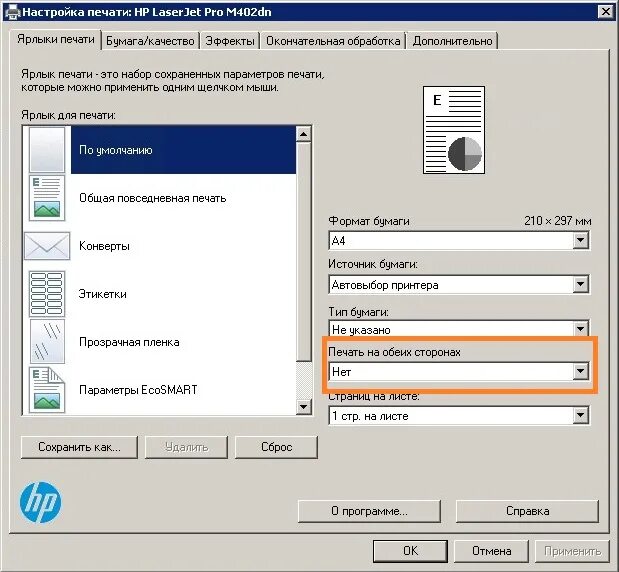Select the default shortcut blank page icon

47,150
